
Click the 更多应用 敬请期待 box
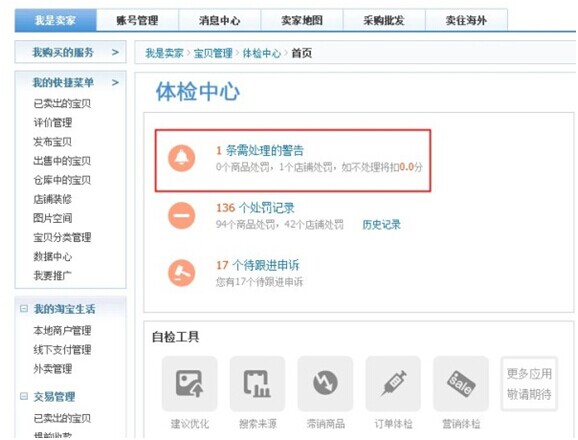529,384
